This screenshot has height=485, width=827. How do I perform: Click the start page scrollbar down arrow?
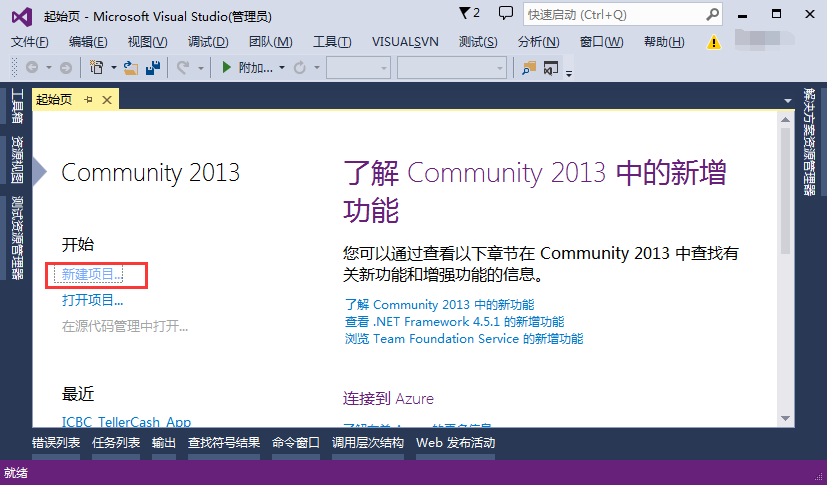click(785, 419)
